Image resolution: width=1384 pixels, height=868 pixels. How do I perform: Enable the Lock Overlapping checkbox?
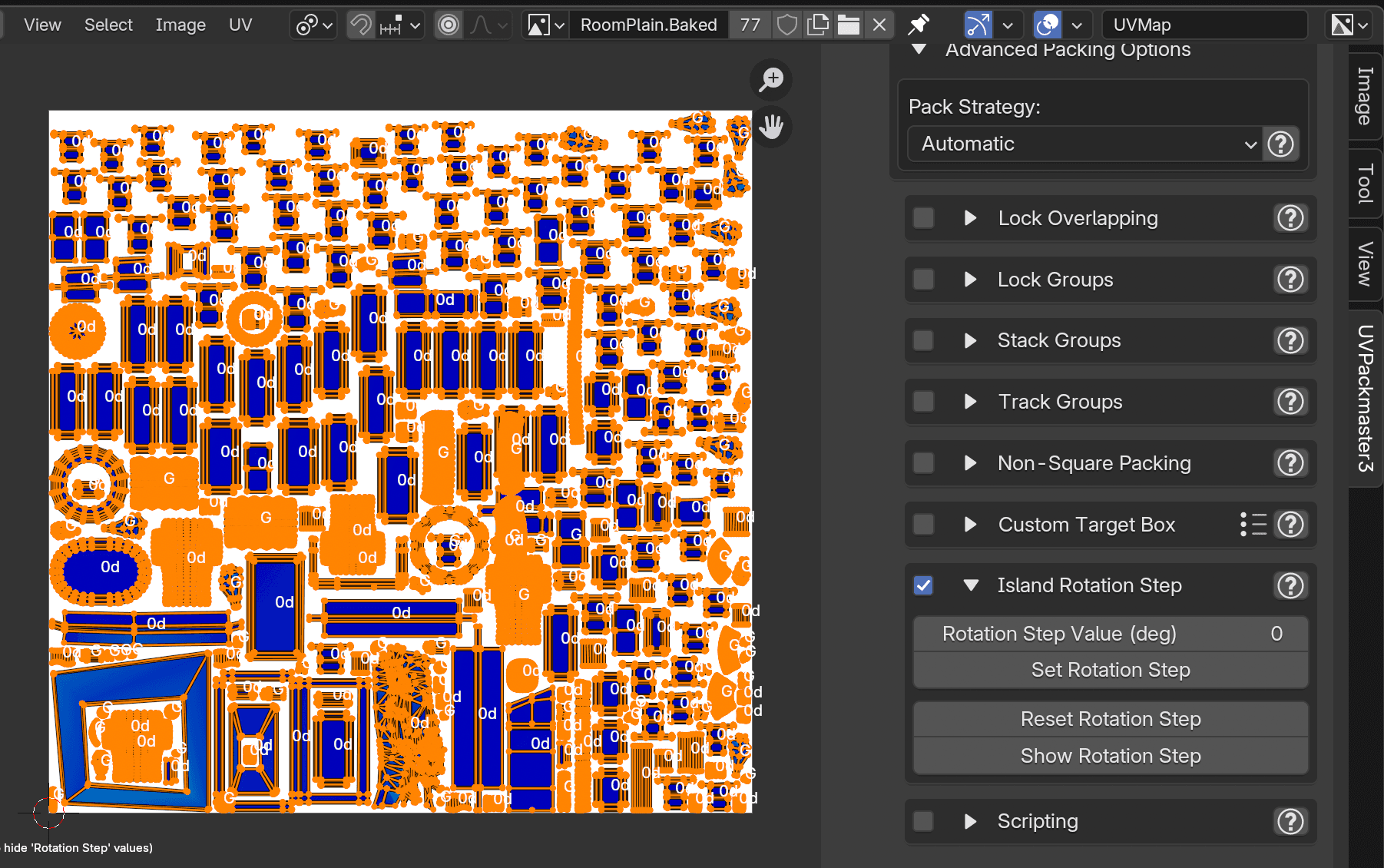924,218
